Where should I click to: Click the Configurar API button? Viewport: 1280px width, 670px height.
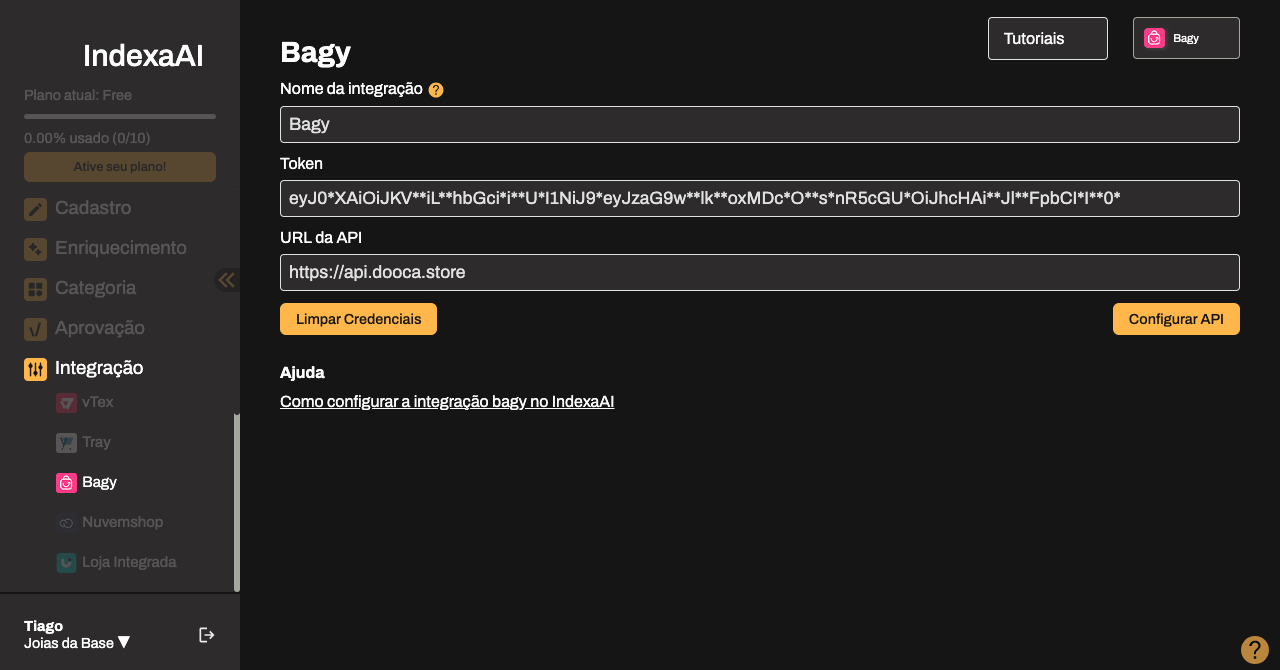pos(1176,319)
